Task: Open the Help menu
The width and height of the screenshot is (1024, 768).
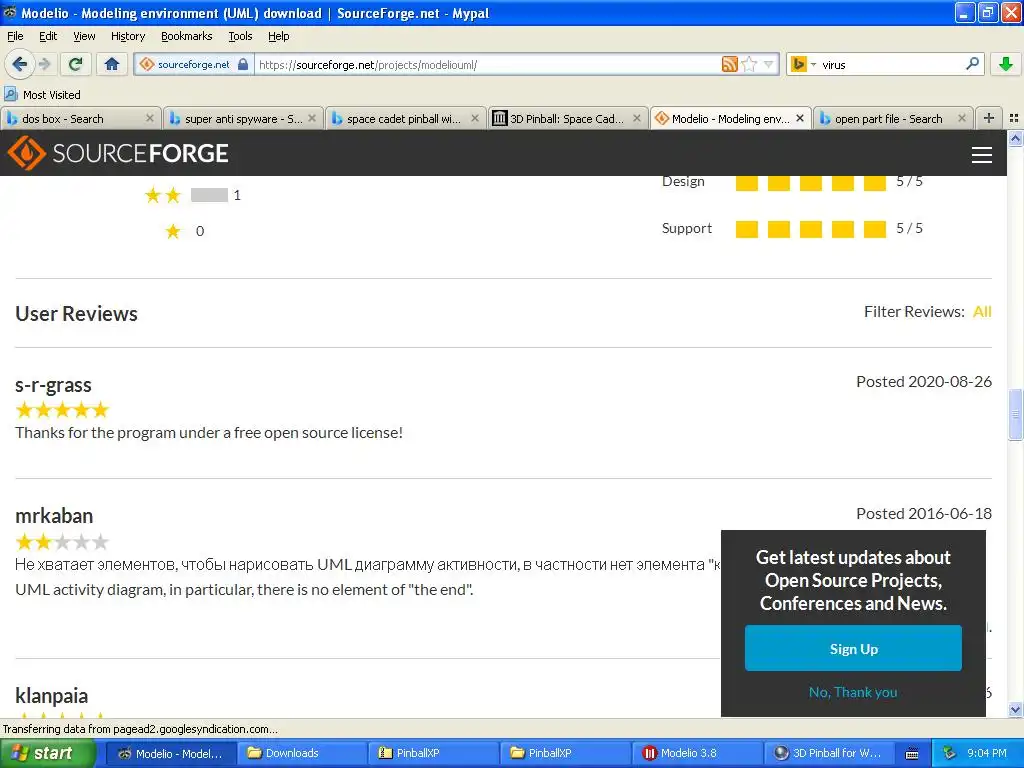Action: pos(278,36)
